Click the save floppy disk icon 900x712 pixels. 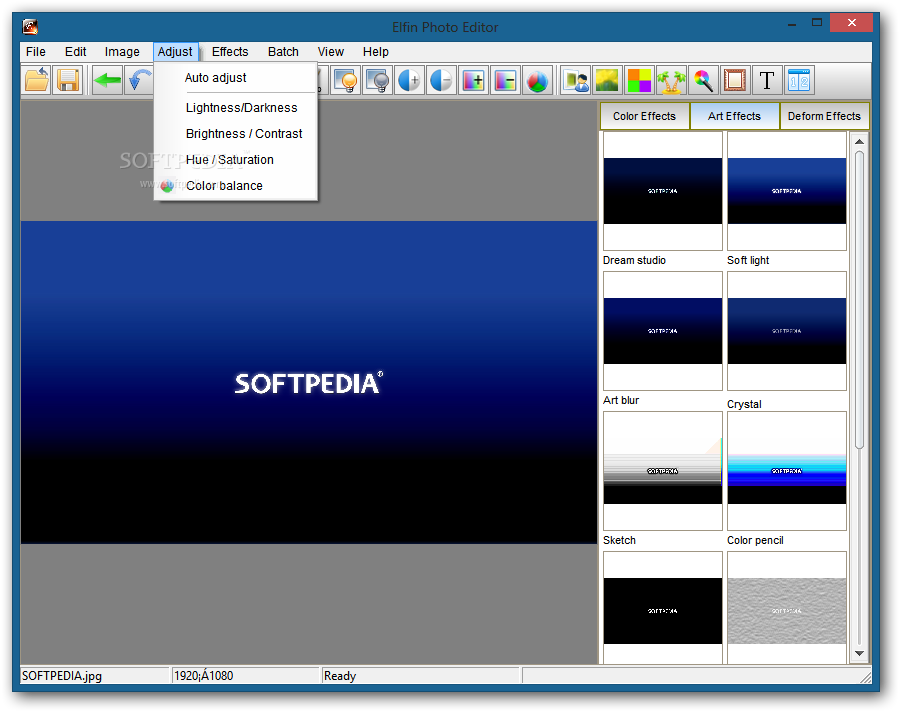click(68, 80)
